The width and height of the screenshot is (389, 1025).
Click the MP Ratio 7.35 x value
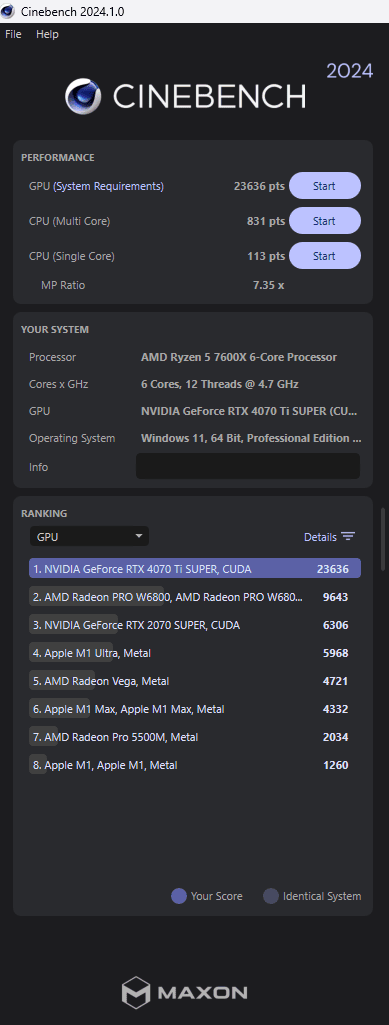click(x=269, y=285)
